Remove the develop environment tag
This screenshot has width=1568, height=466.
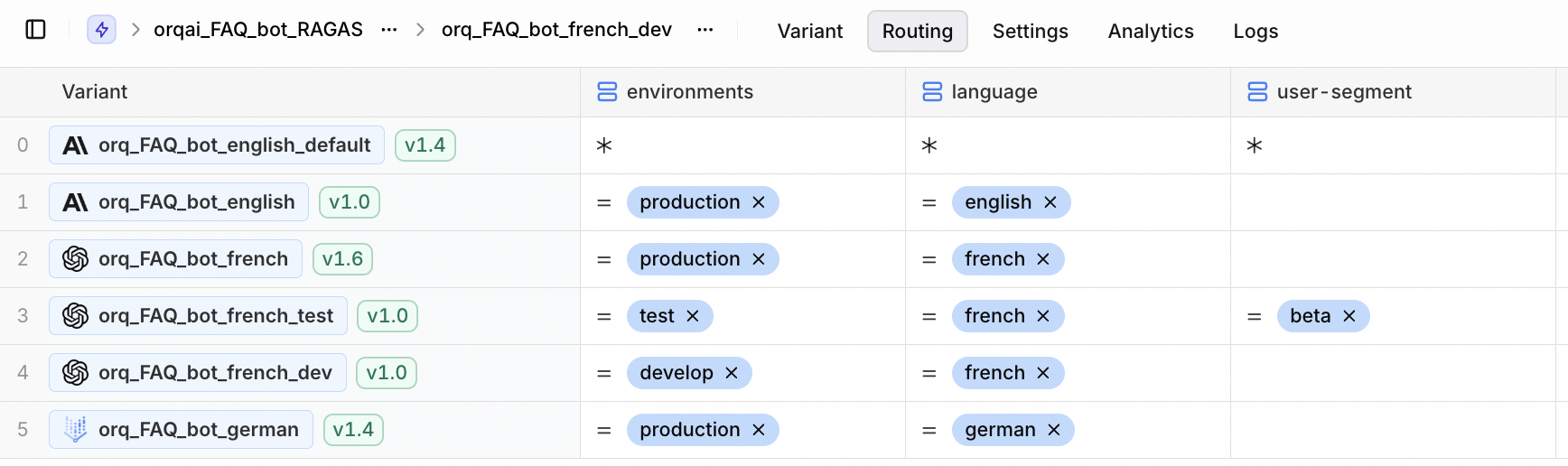click(x=732, y=373)
